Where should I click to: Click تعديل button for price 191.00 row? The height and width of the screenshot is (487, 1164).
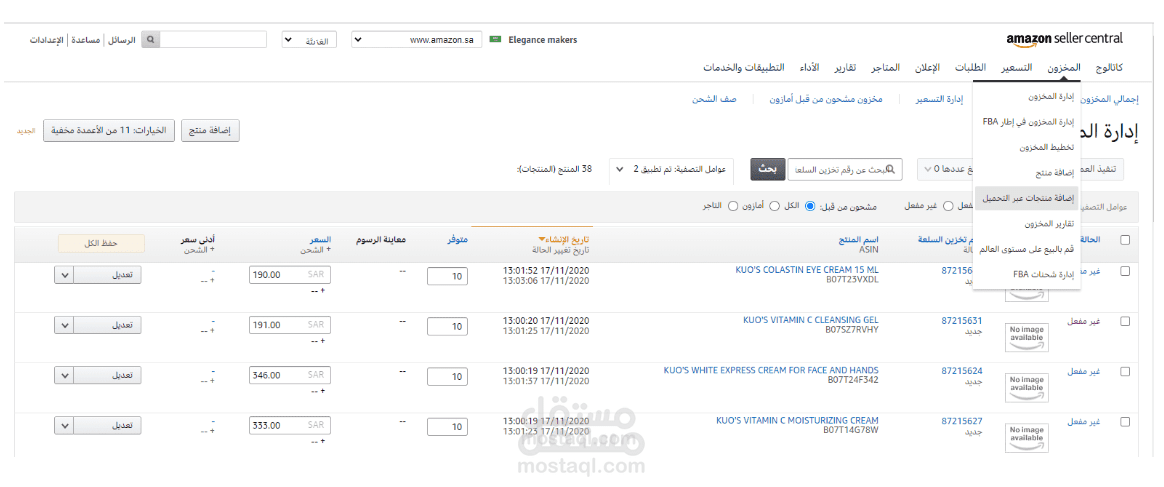coord(109,325)
